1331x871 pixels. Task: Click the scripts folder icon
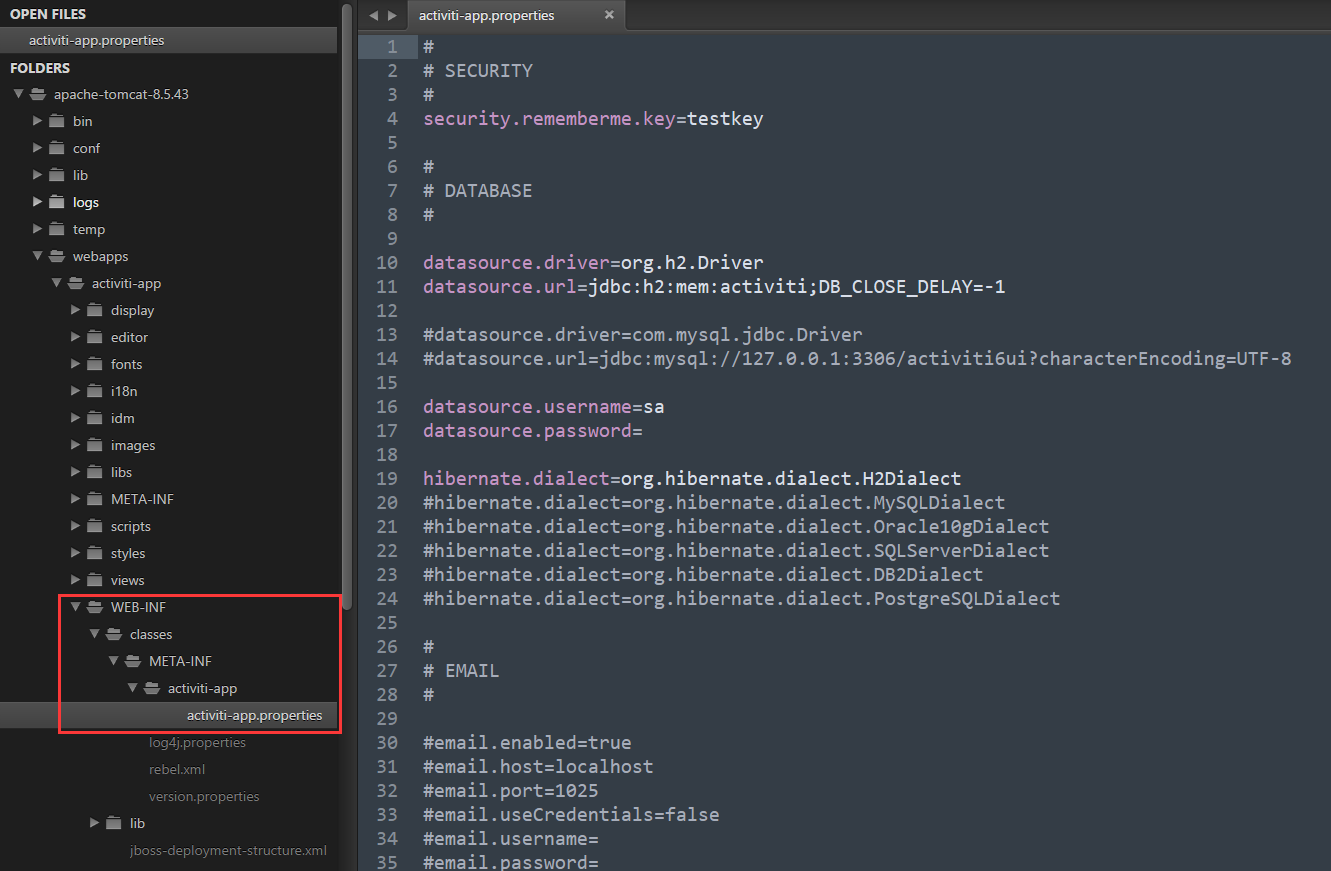(95, 526)
